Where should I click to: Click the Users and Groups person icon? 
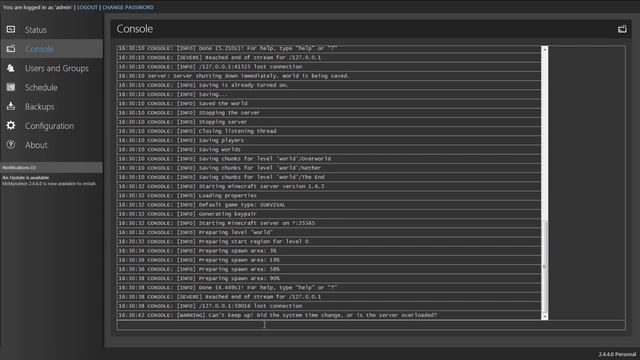[x=11, y=68]
